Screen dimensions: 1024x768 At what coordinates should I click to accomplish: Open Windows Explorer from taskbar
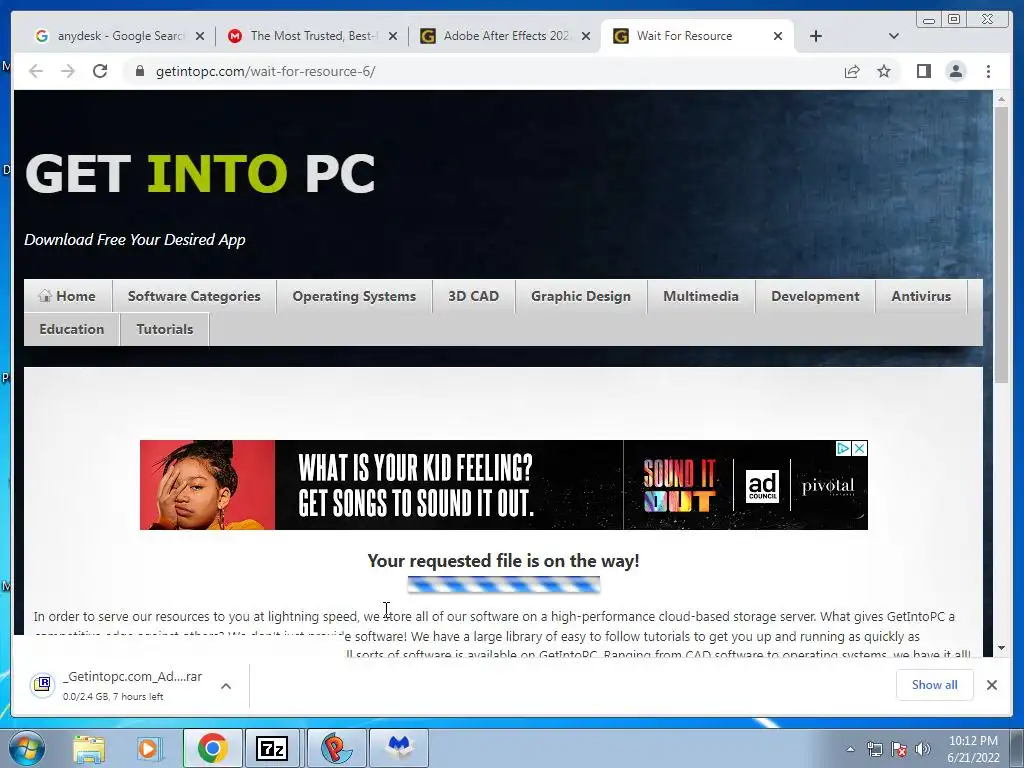[89, 748]
